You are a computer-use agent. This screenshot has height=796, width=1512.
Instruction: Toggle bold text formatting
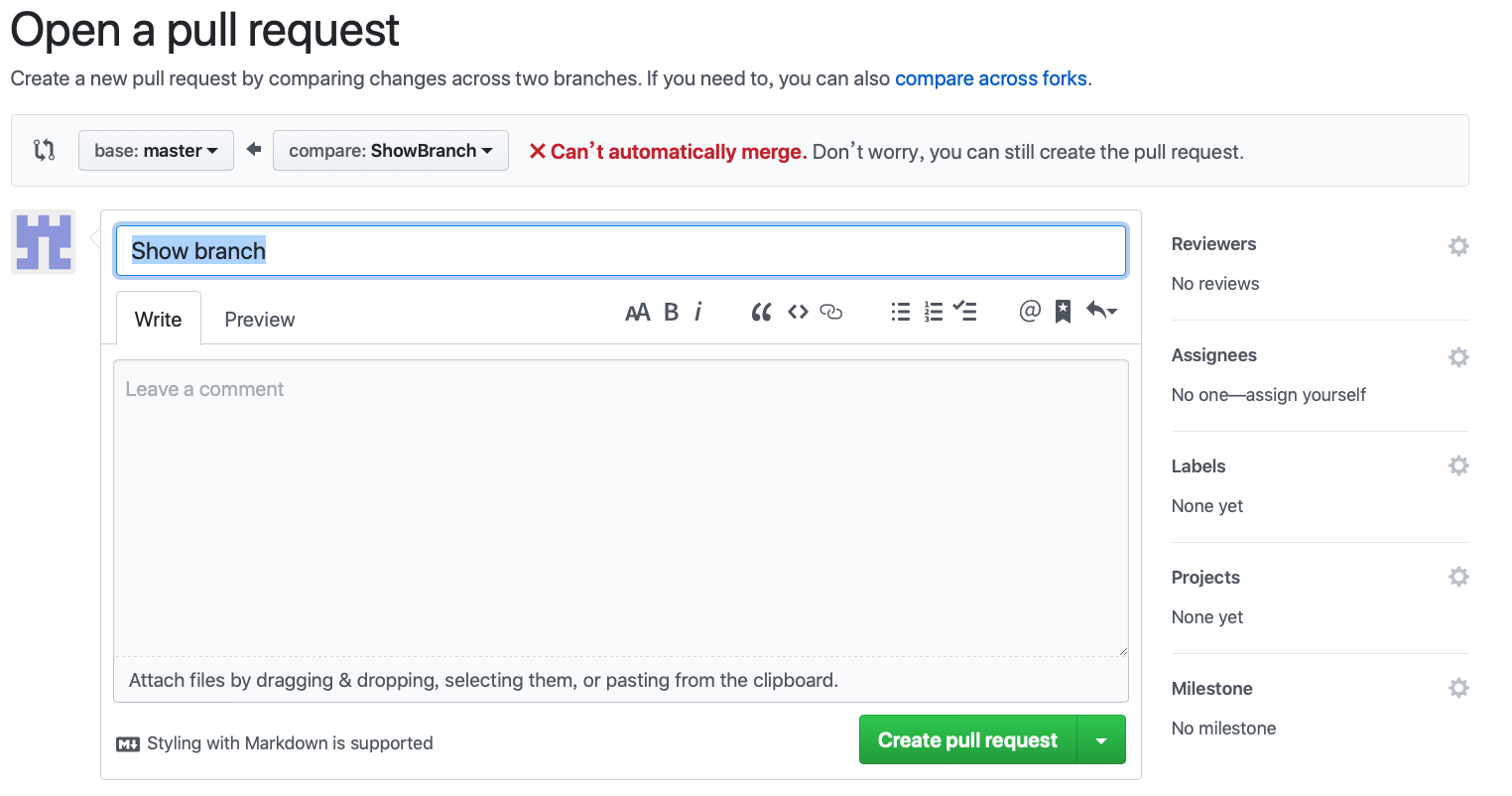(672, 313)
